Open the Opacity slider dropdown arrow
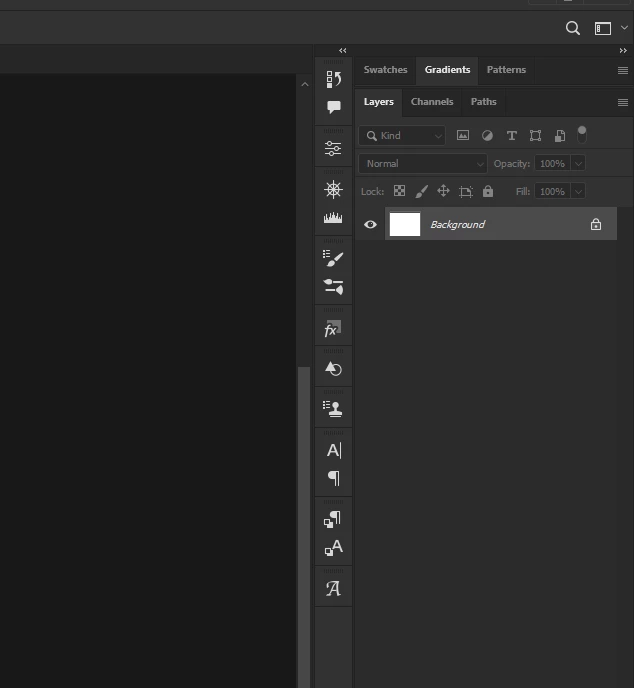The width and height of the screenshot is (634, 688). coord(578,164)
